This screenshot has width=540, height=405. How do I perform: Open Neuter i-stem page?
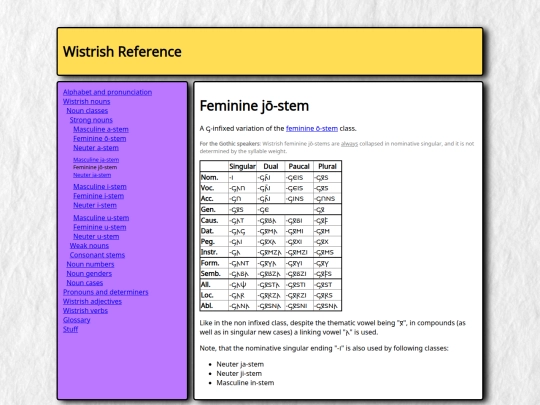pos(95,205)
